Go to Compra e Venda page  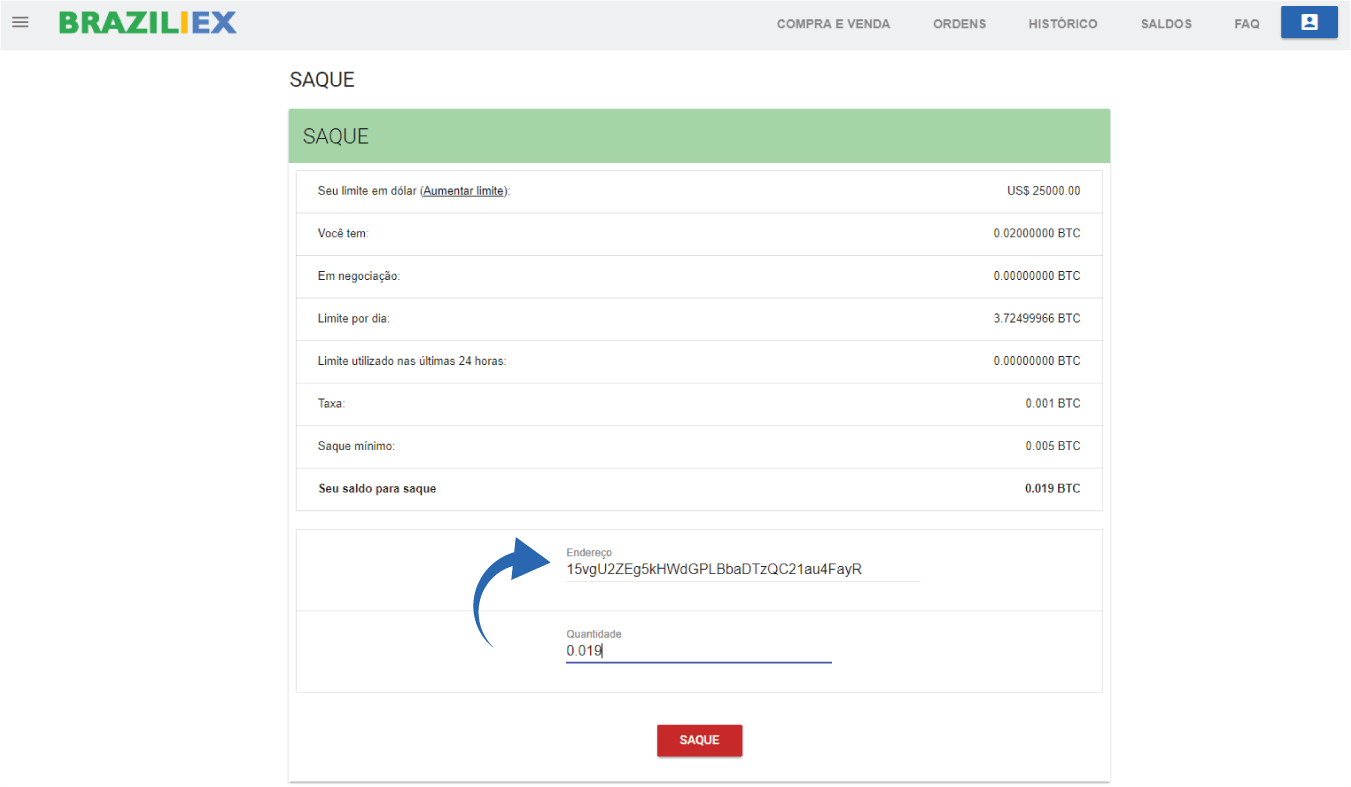point(833,24)
